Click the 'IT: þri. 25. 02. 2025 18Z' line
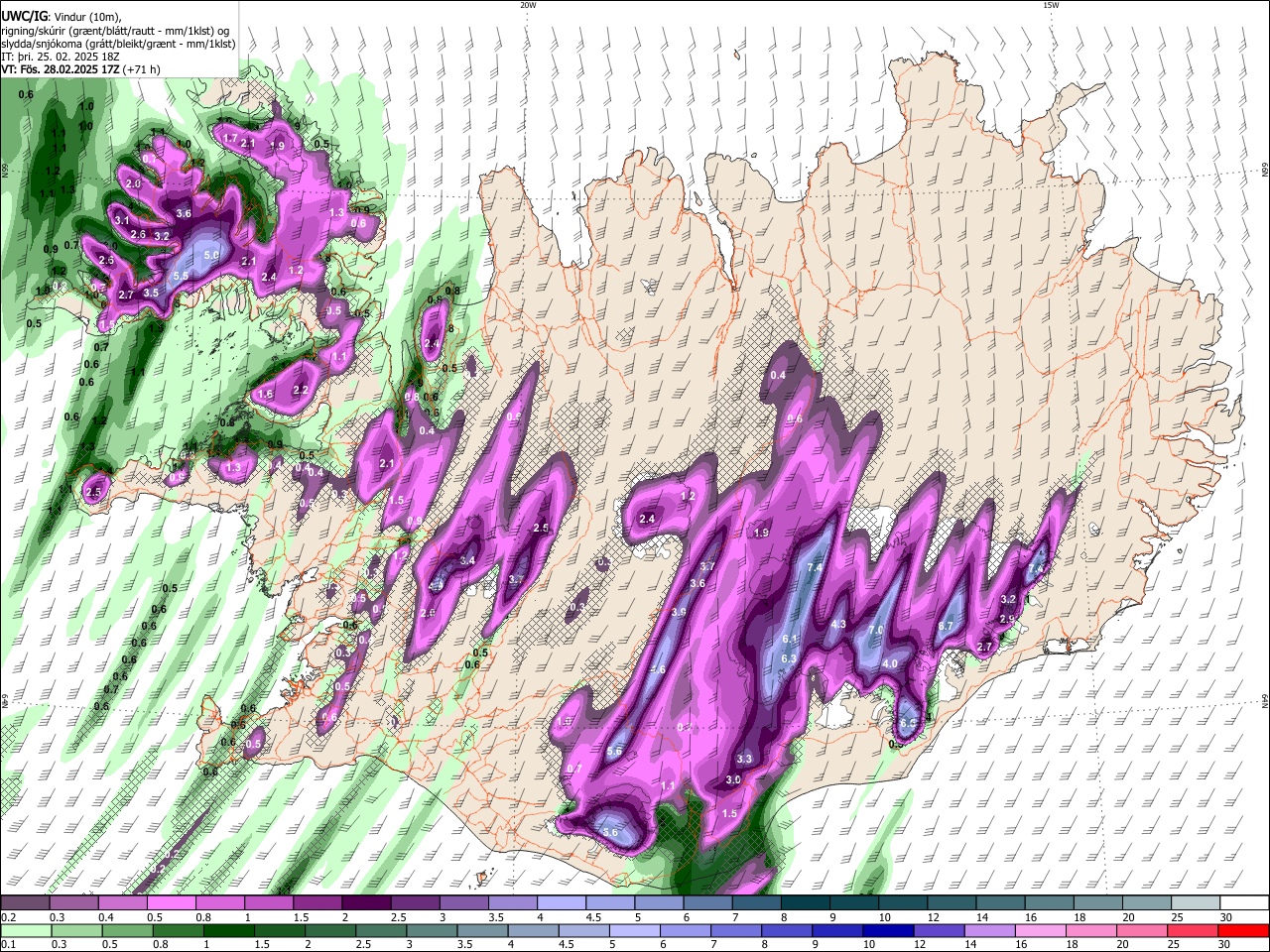The height and width of the screenshot is (952, 1270). coord(62,57)
